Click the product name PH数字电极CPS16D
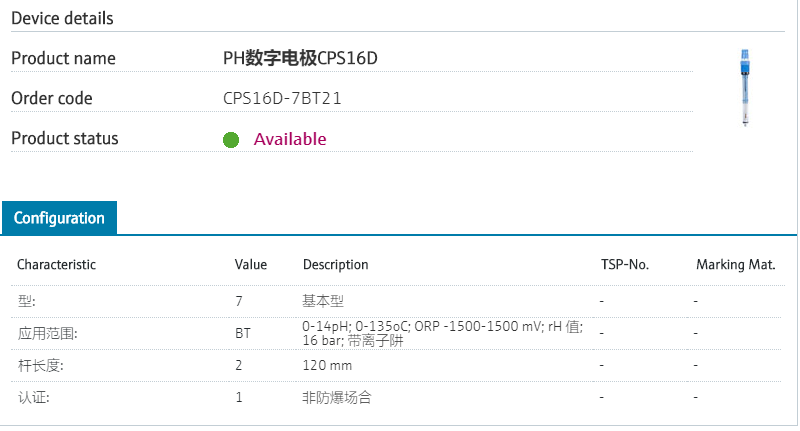 click(x=300, y=58)
